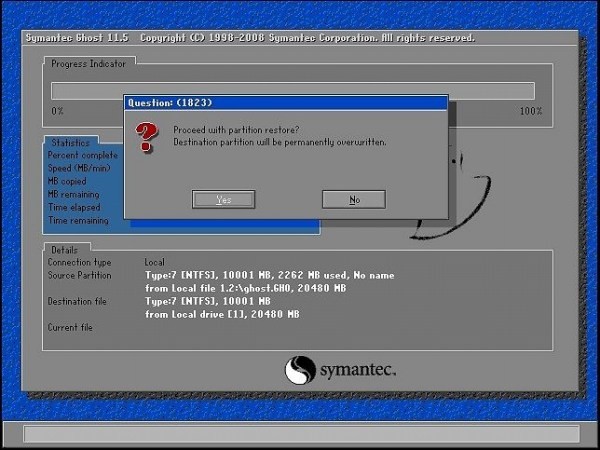
Task: Click Yes to proceed with partition restore
Action: (223, 199)
